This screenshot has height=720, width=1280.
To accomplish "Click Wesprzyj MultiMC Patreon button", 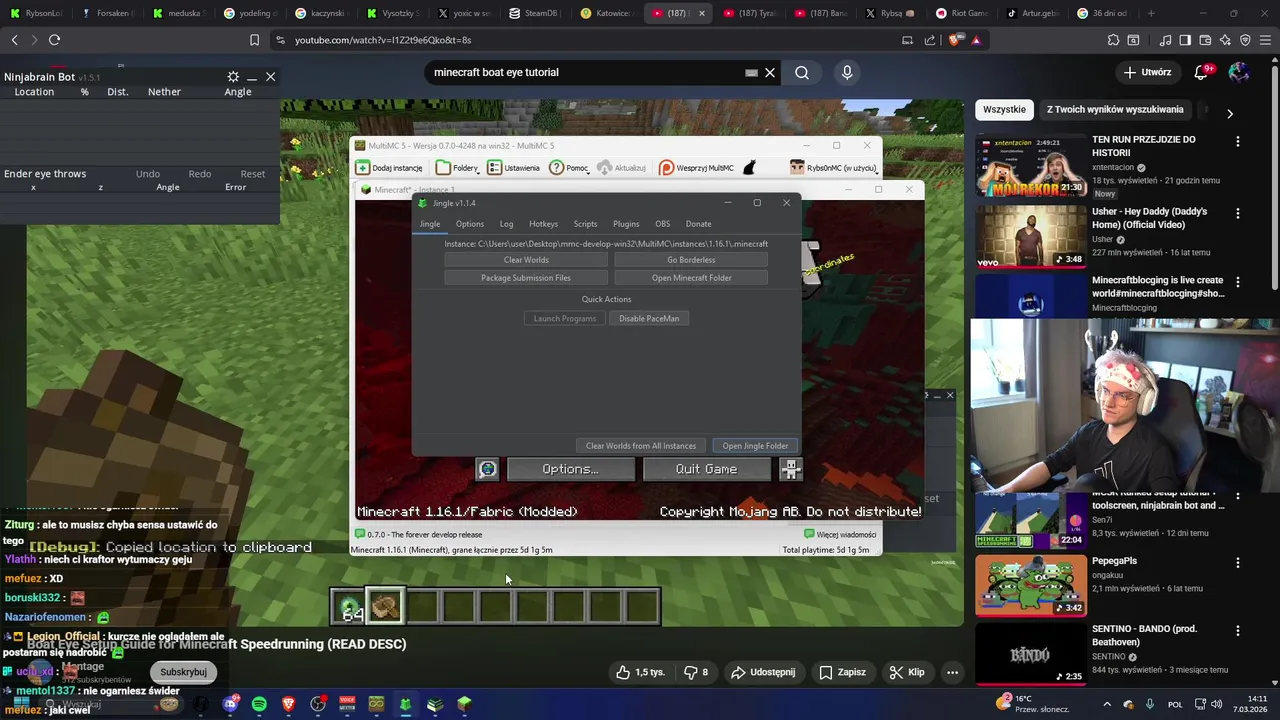I will click(x=696, y=167).
